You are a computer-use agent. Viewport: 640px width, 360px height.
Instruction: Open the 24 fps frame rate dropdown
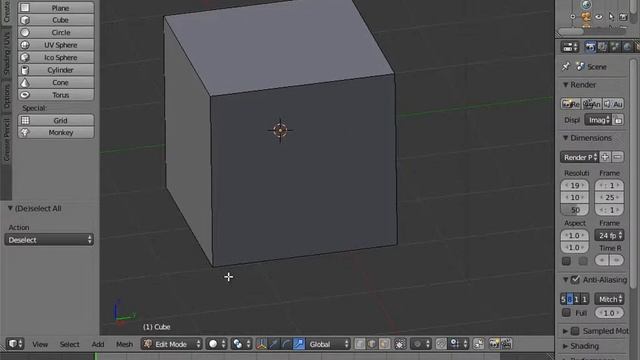[609, 236]
